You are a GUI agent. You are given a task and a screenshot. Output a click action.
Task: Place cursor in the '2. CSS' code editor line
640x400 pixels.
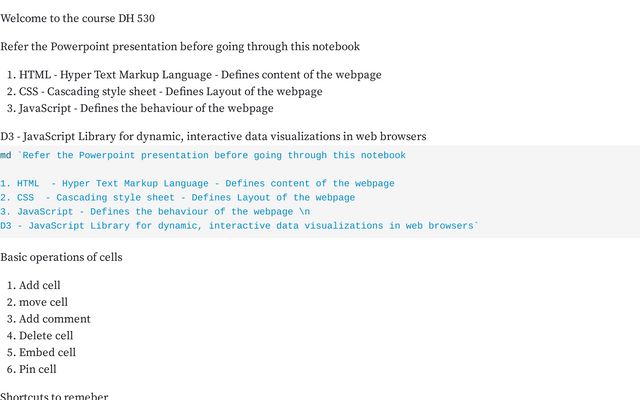[x=178, y=198]
